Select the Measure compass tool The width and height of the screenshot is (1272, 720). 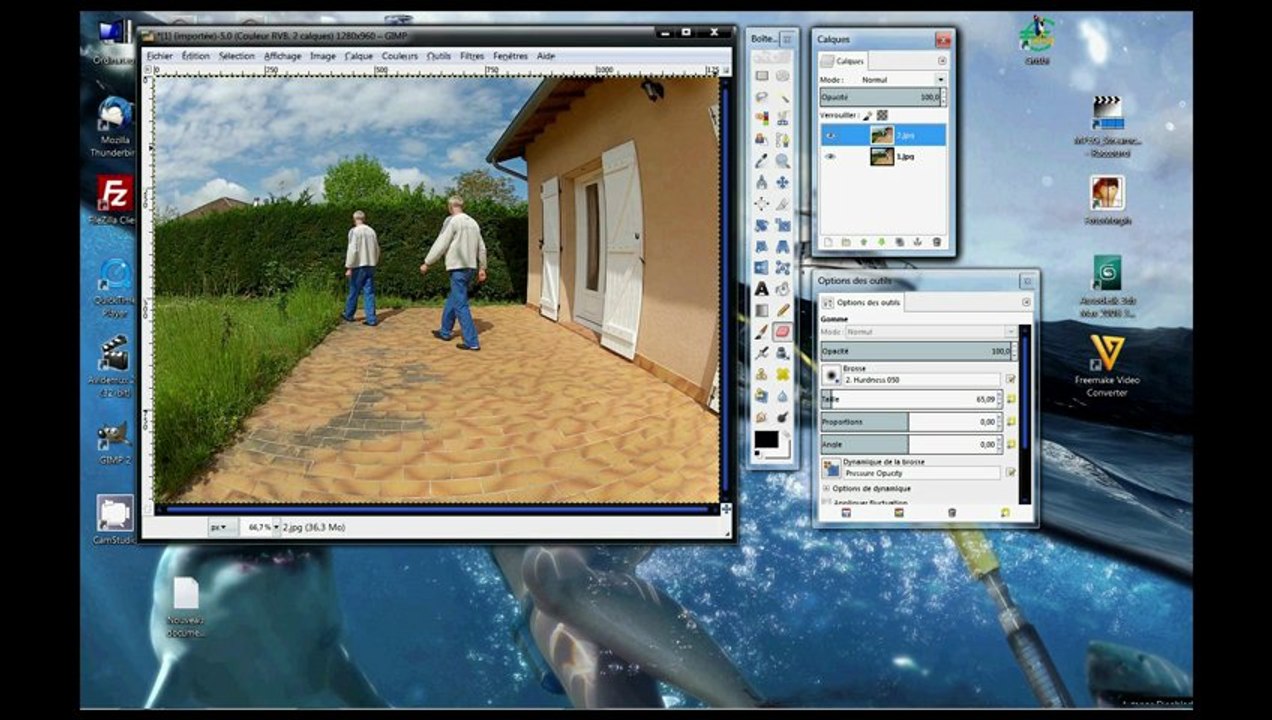coord(762,181)
